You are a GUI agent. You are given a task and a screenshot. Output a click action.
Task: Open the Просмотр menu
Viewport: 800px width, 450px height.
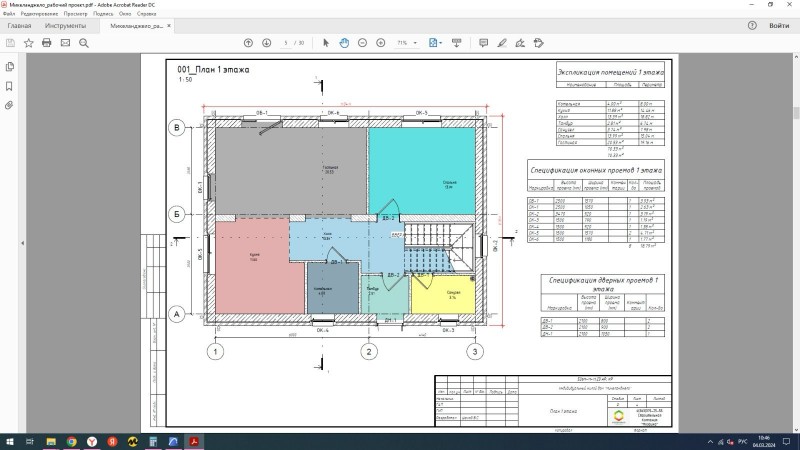click(76, 15)
